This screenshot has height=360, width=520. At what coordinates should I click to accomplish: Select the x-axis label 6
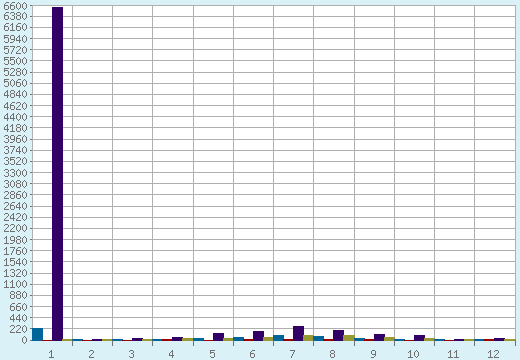252,354
